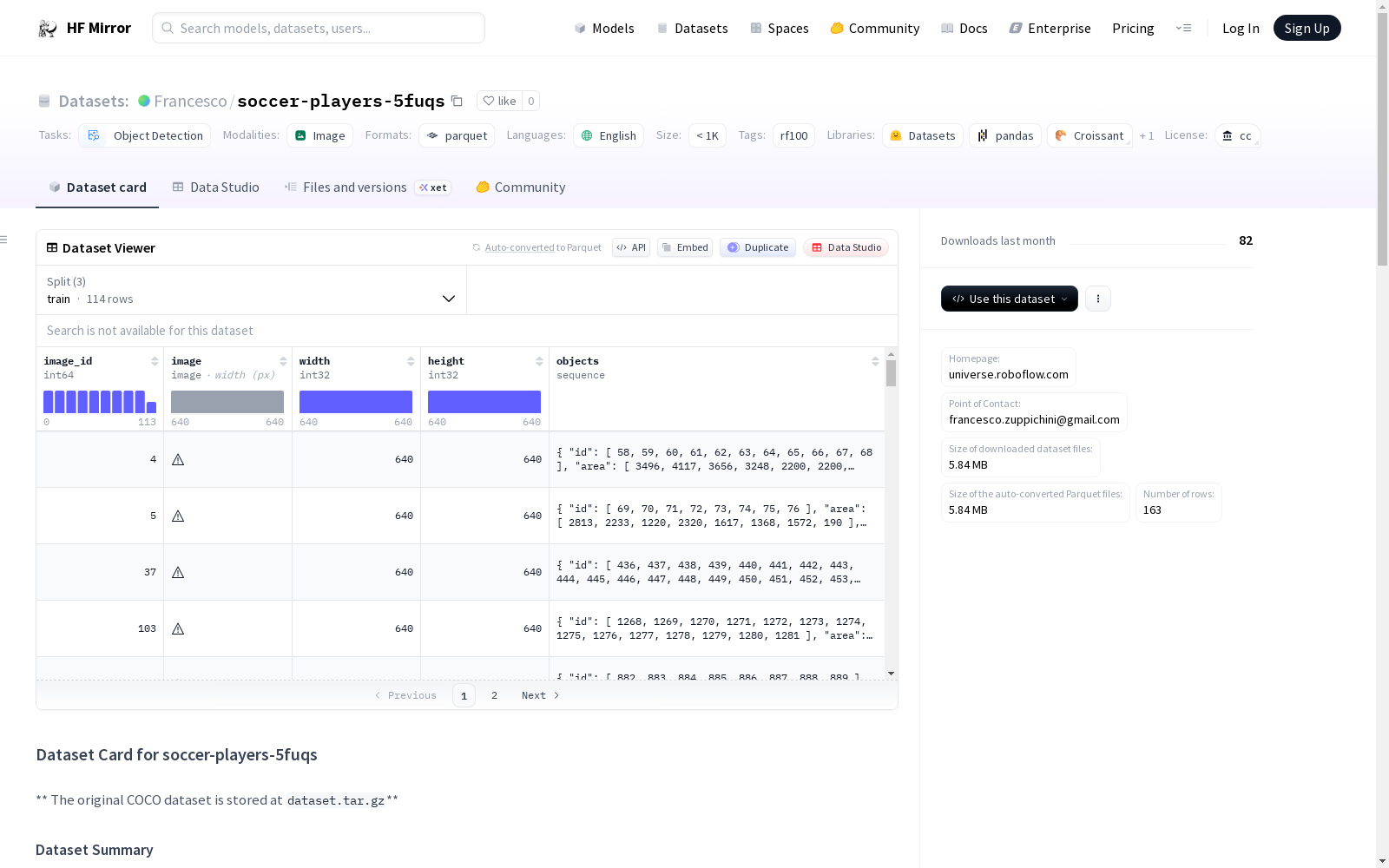This screenshot has height=868, width=1389.
Task: Open Datasets in the top navigation
Action: tap(692, 28)
